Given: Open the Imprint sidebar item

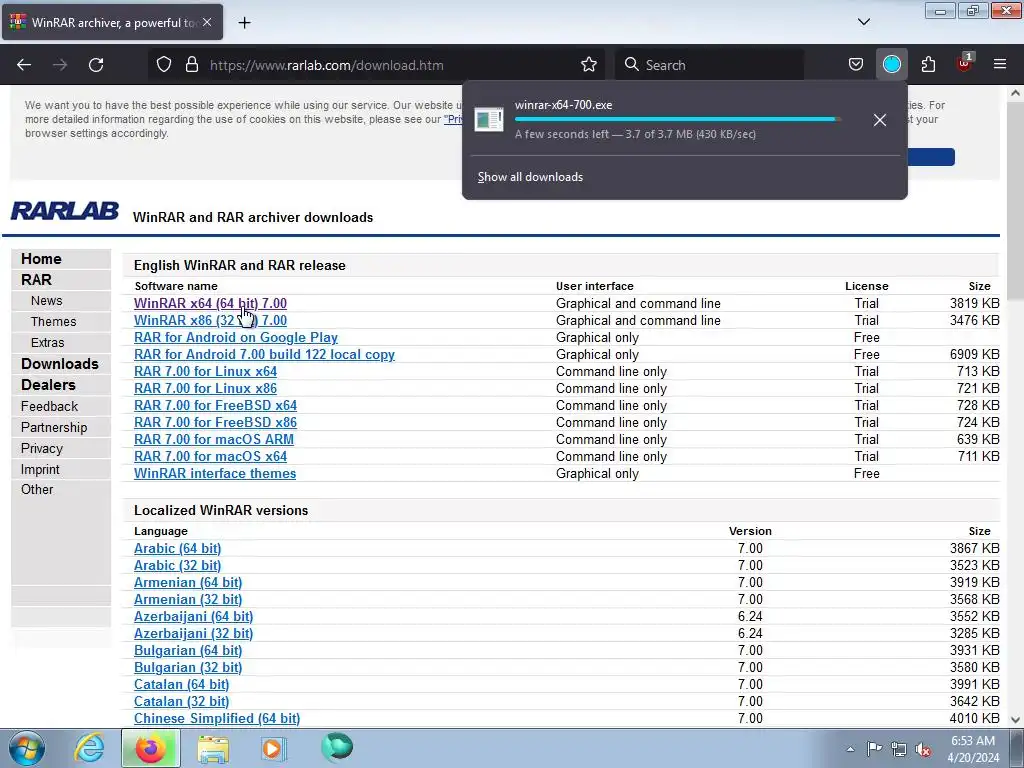Looking at the screenshot, I should (x=40, y=469).
